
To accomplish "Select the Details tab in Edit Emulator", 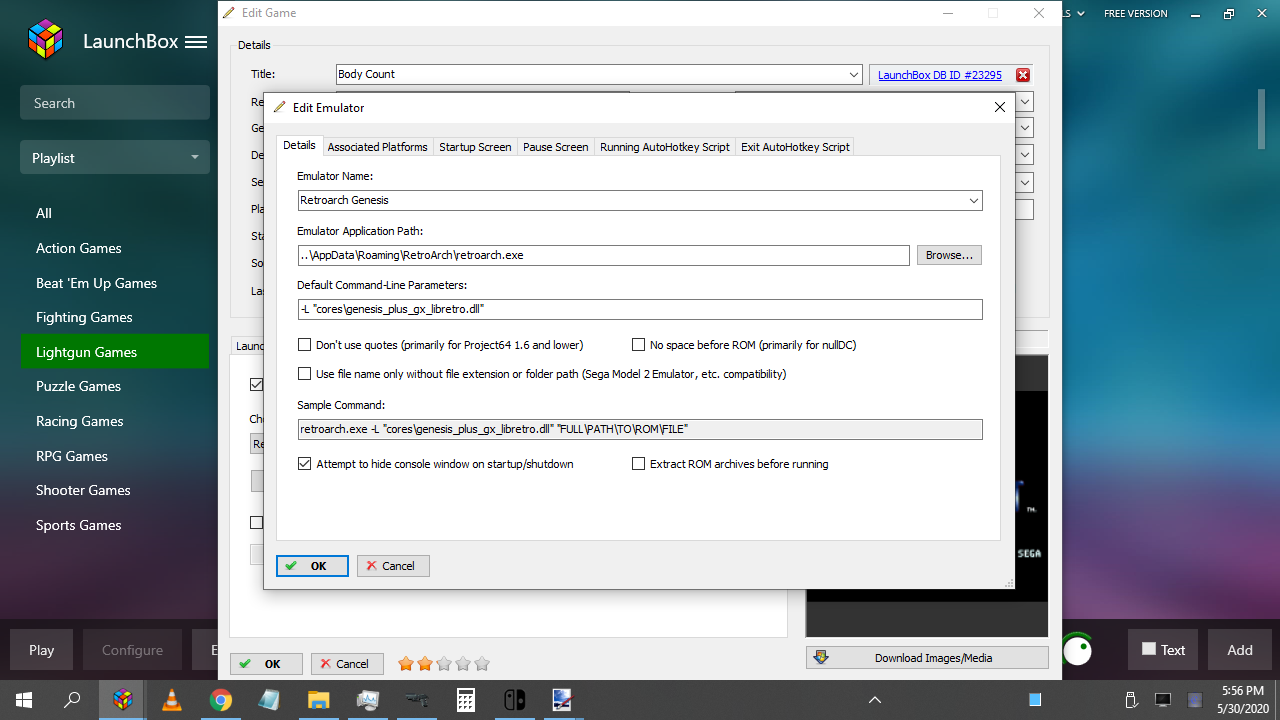I will [299, 146].
